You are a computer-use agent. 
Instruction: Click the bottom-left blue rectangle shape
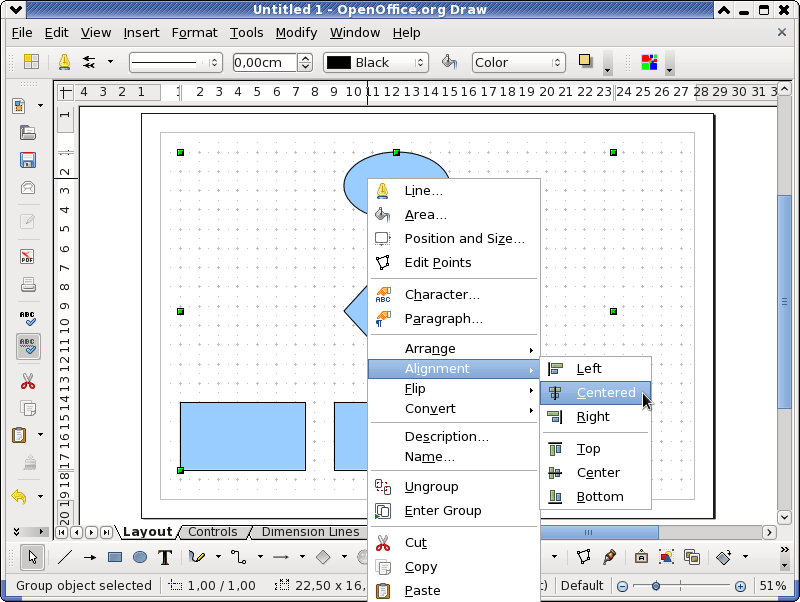point(243,436)
